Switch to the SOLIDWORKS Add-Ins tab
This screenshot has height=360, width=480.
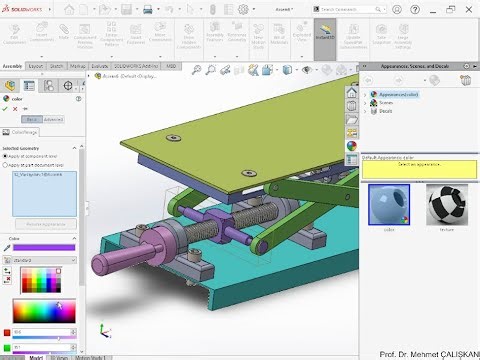tap(136, 66)
